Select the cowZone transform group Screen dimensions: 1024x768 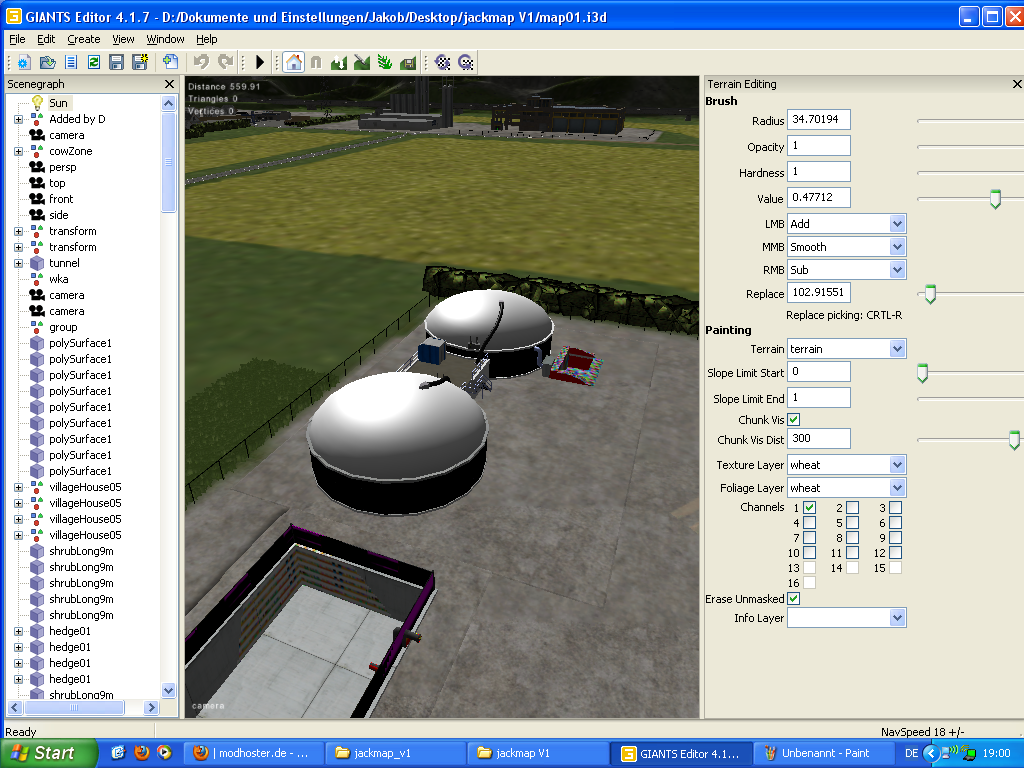point(71,151)
